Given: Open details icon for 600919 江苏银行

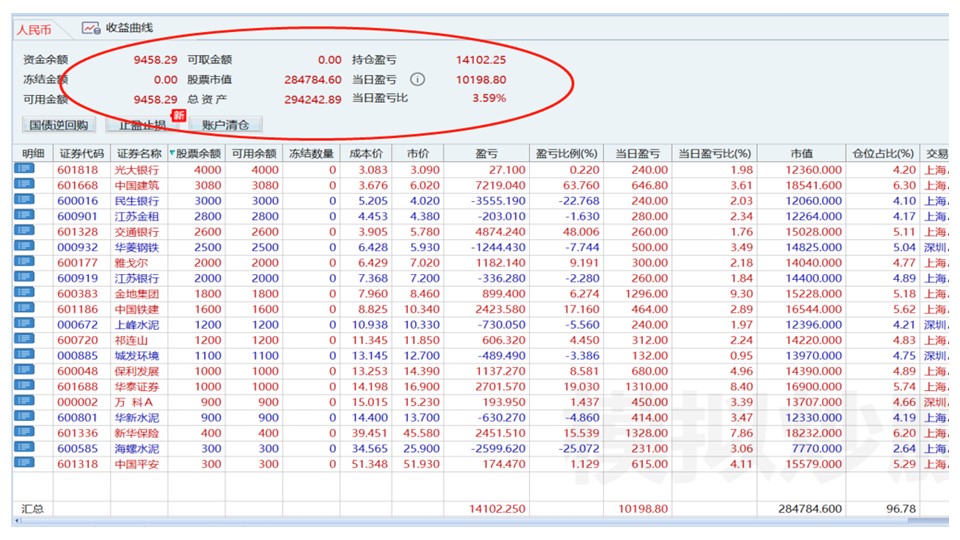Looking at the screenshot, I should [24, 277].
